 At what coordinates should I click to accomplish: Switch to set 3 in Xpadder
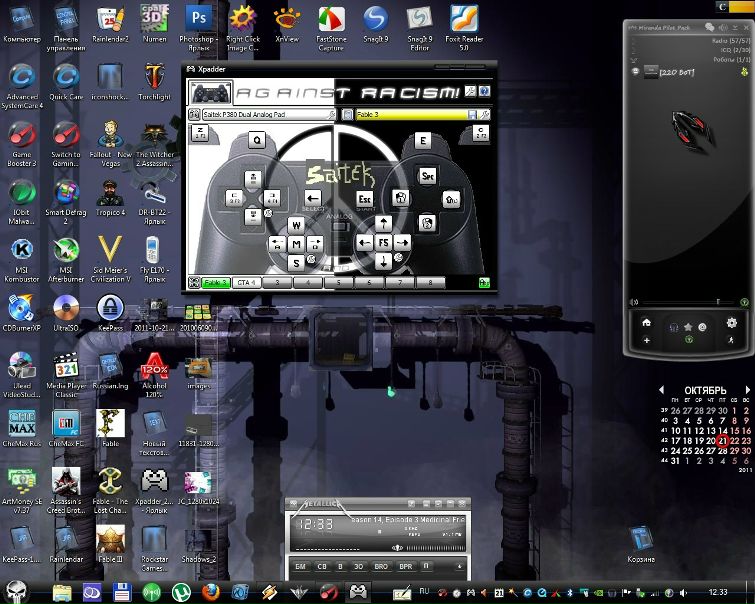pyautogui.click(x=277, y=283)
